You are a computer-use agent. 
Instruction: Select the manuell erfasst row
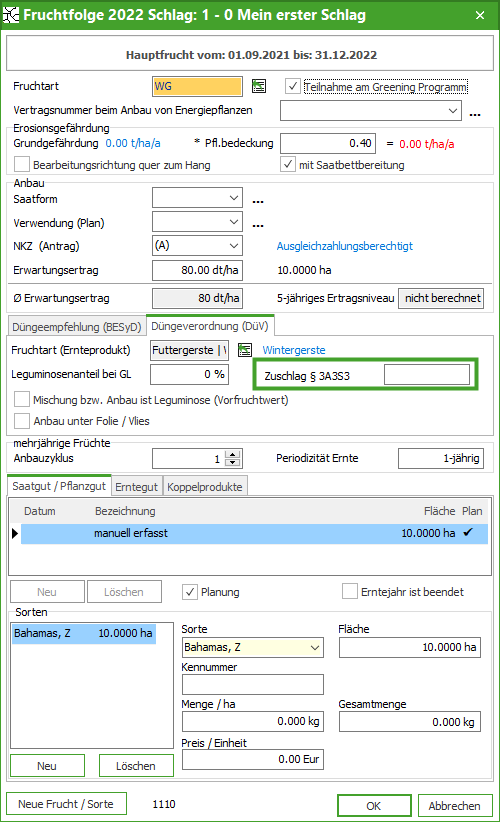254,533
